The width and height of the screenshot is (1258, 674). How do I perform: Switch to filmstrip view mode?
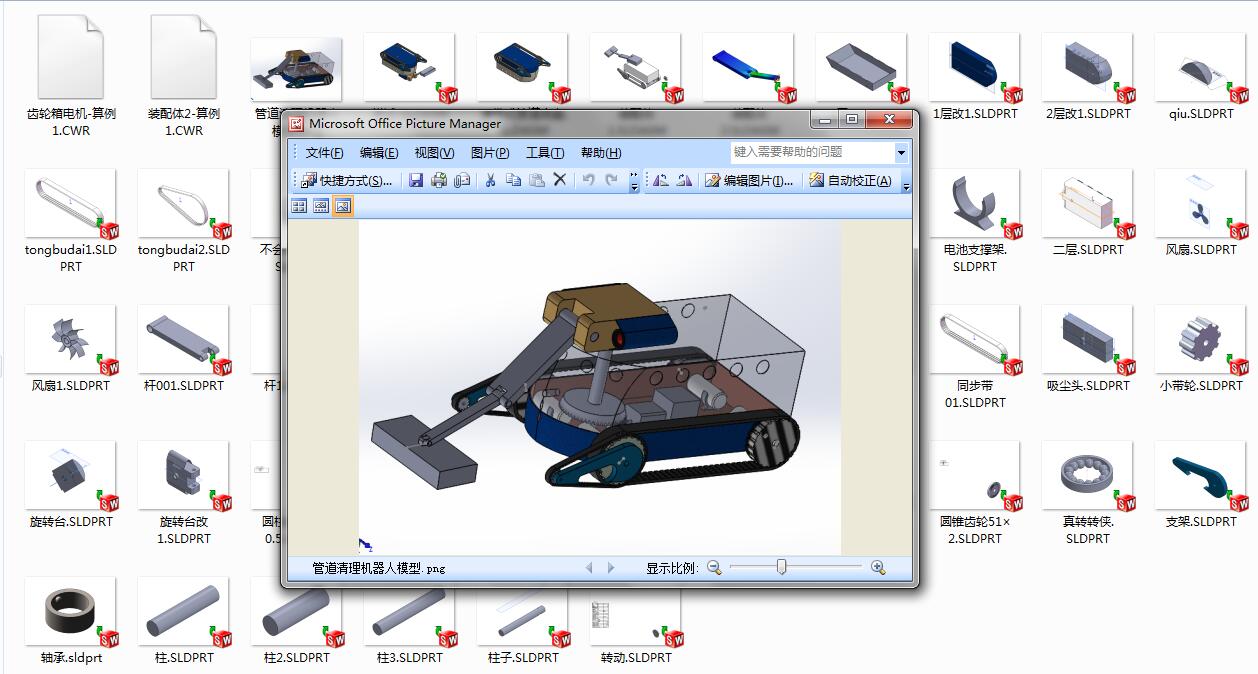[321, 206]
